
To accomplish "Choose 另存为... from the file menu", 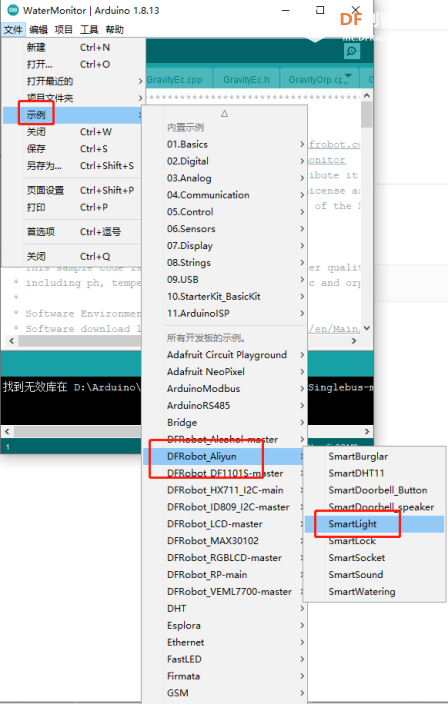I will (x=73, y=165).
